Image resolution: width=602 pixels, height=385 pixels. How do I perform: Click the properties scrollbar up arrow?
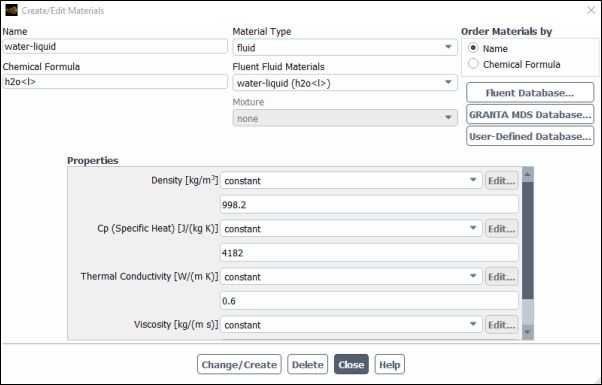coord(528,175)
